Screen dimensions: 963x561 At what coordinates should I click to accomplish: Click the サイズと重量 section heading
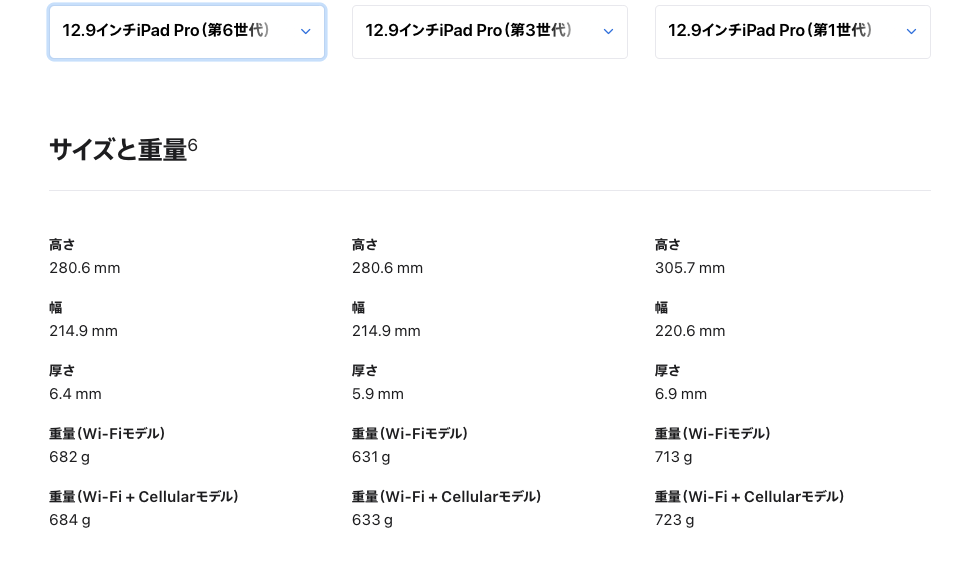[118, 150]
